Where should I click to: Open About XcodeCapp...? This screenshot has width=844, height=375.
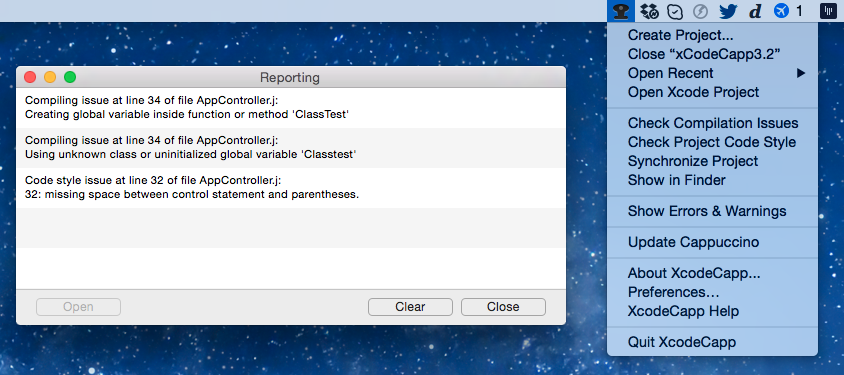(x=712, y=274)
